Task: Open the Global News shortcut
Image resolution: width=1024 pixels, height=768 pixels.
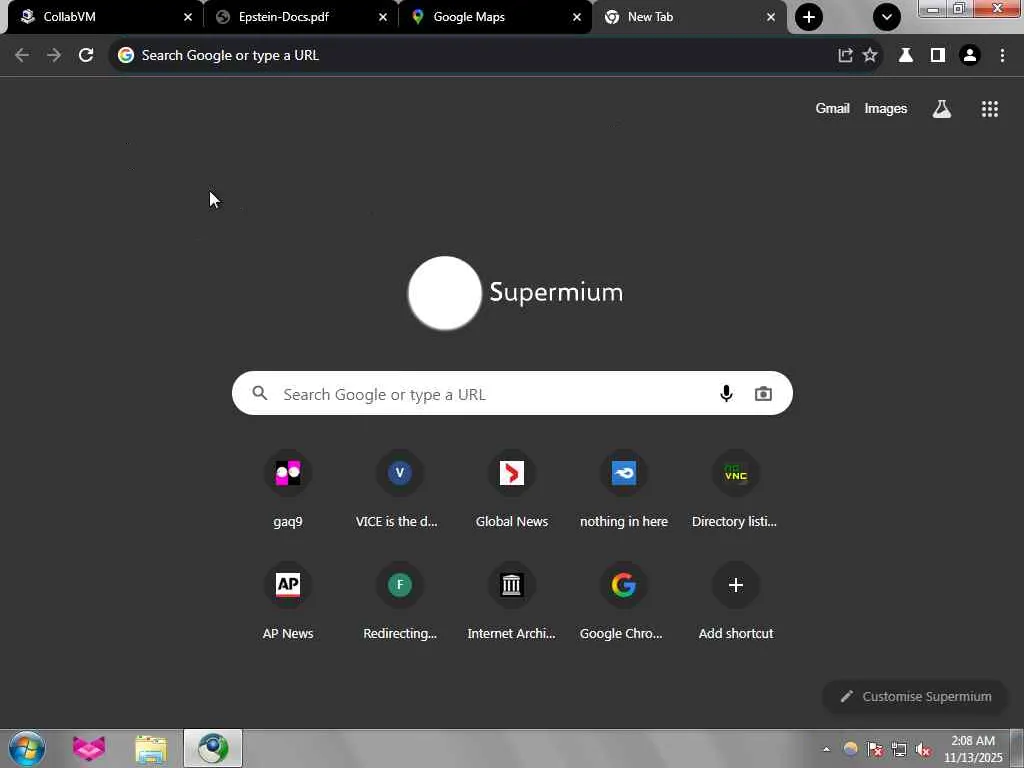Action: (512, 490)
